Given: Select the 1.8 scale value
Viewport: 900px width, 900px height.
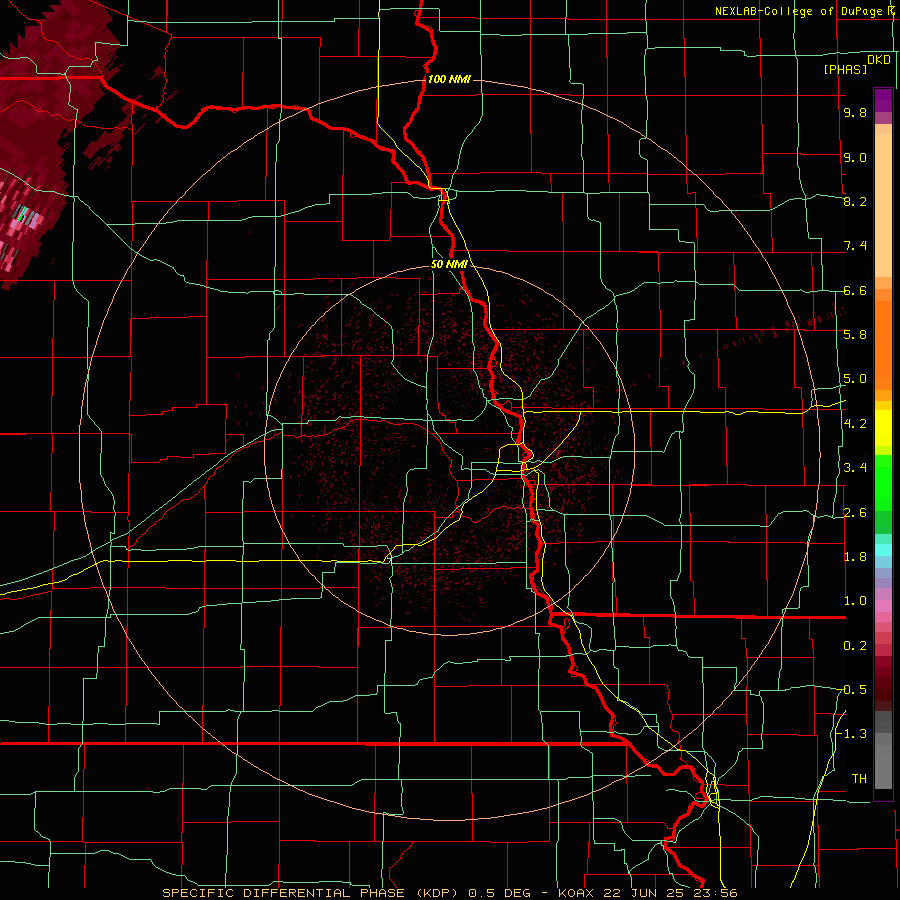Looking at the screenshot, I should (855, 556).
